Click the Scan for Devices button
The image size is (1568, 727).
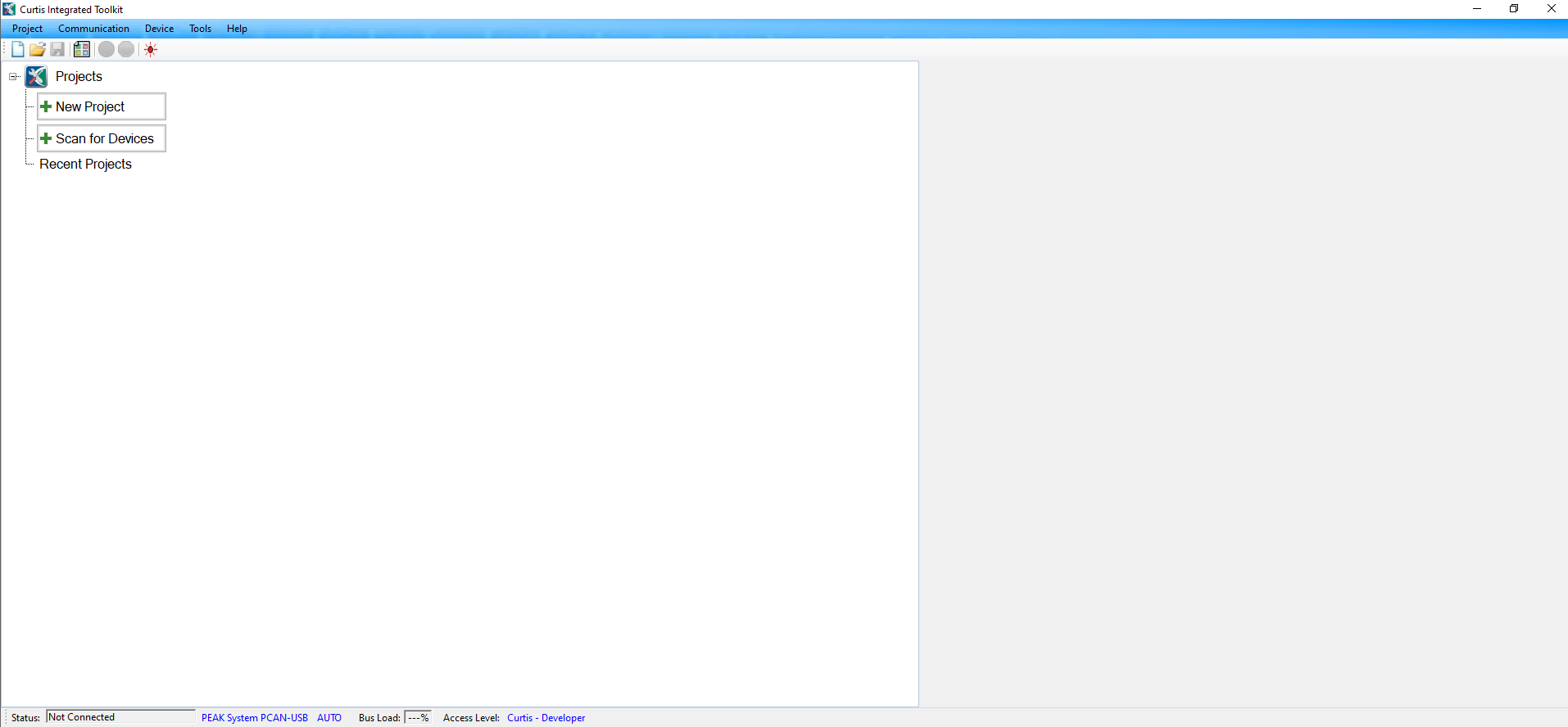tap(102, 138)
